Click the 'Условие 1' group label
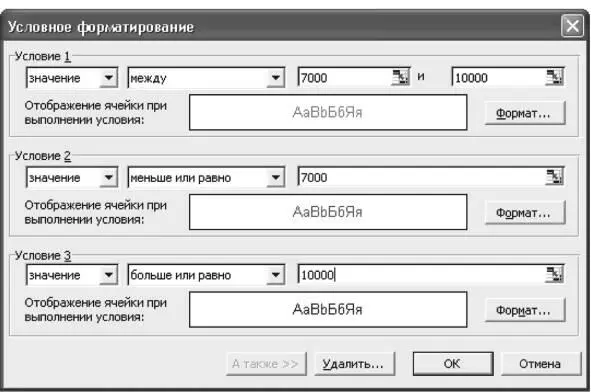The width and height of the screenshot is (591, 392). pyautogui.click(x=43, y=57)
